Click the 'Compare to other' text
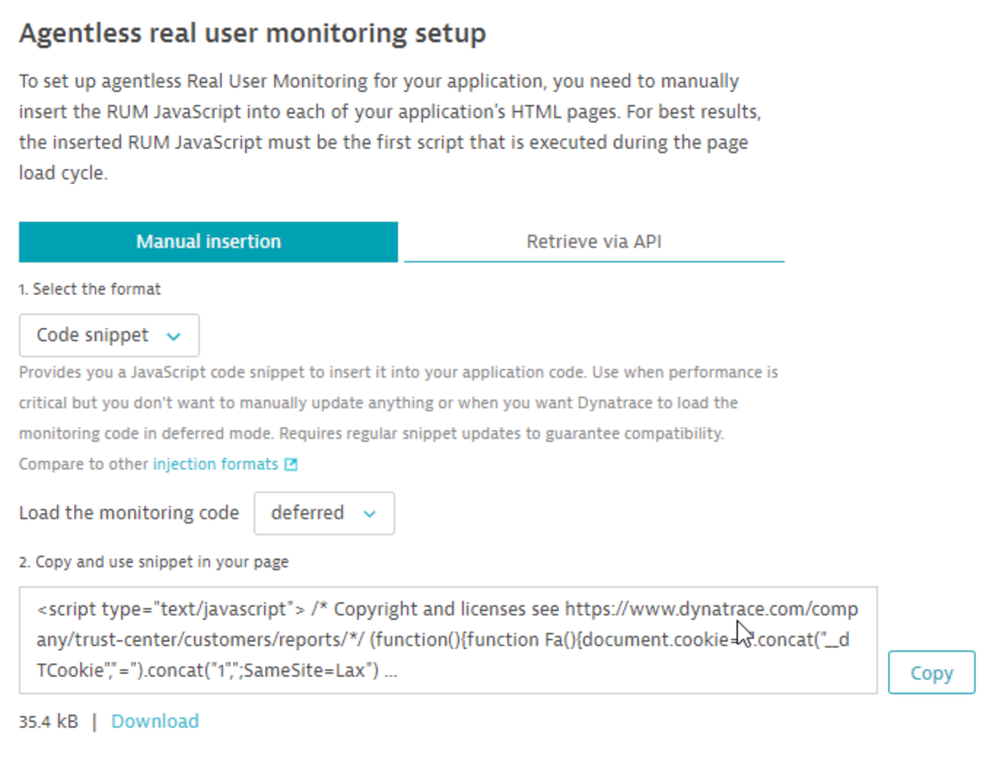999x770 pixels. [x=84, y=464]
